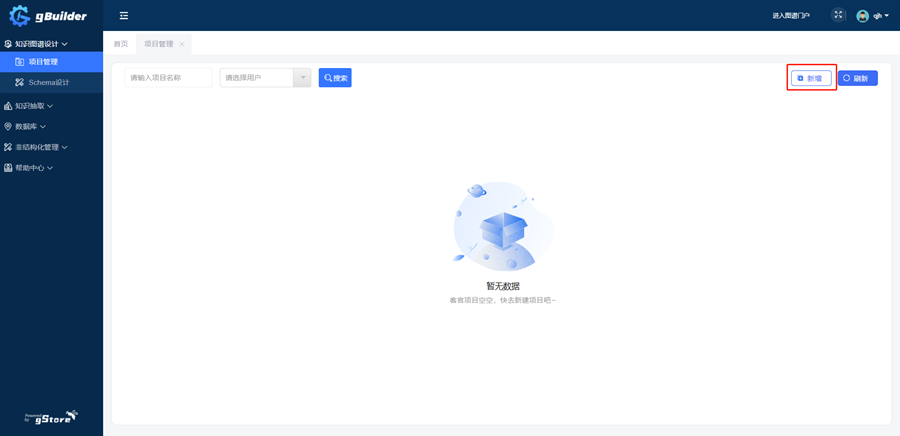Viewport: 900px width, 436px height.
Task: Click the 新增 button
Action: click(x=811, y=78)
